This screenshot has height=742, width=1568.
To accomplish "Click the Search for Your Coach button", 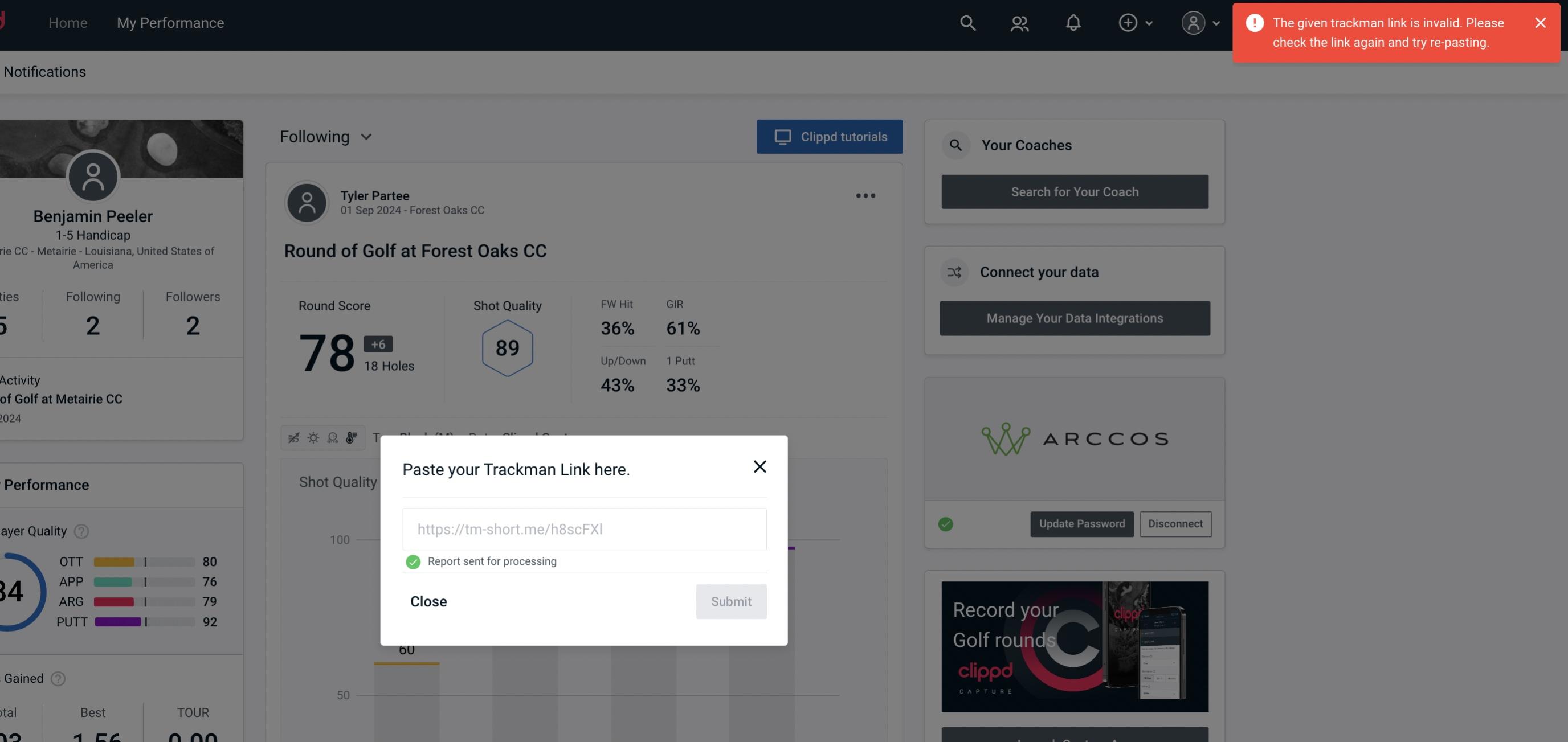I will coord(1075,191).
